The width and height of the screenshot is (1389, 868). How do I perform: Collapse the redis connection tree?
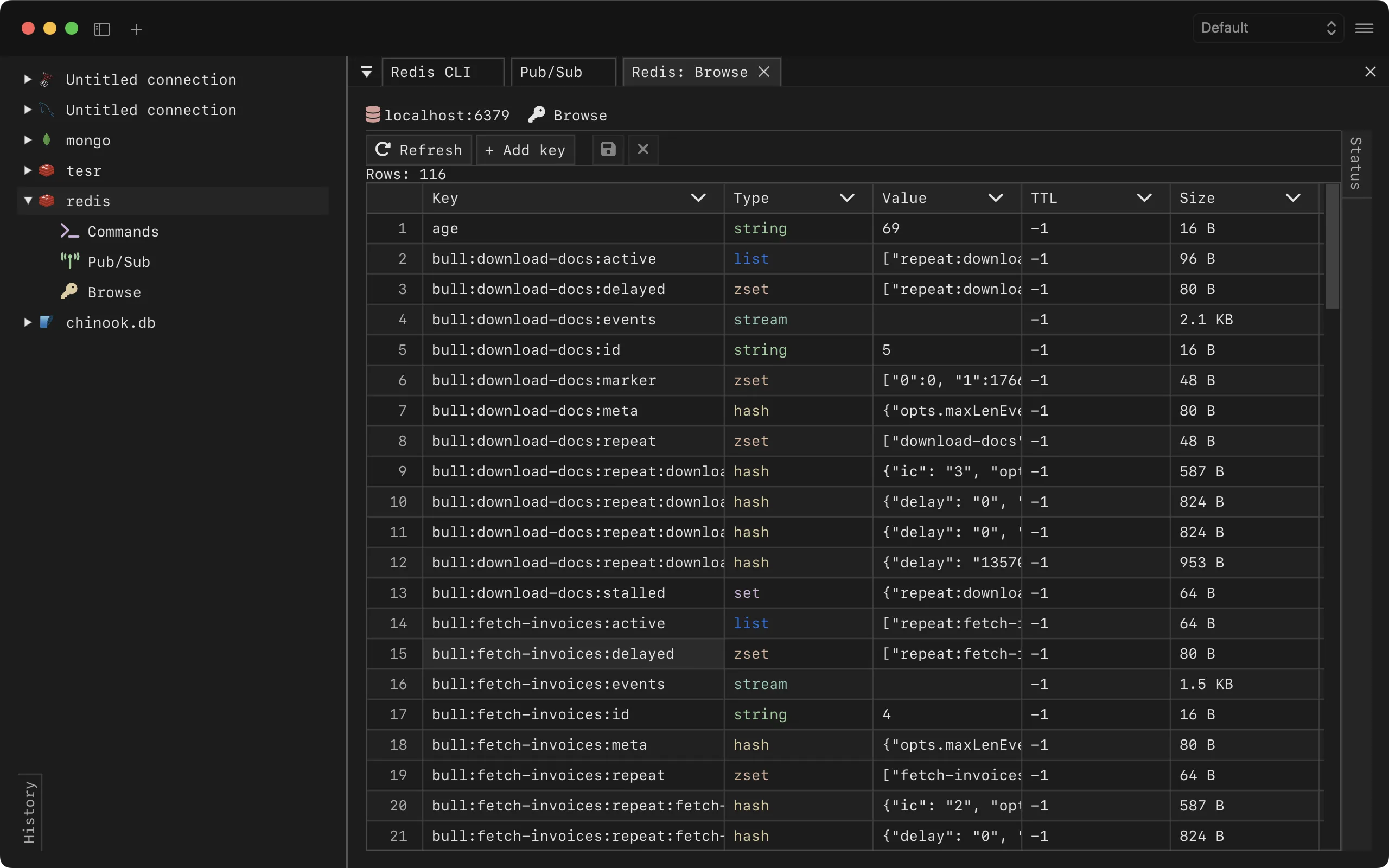(x=28, y=201)
